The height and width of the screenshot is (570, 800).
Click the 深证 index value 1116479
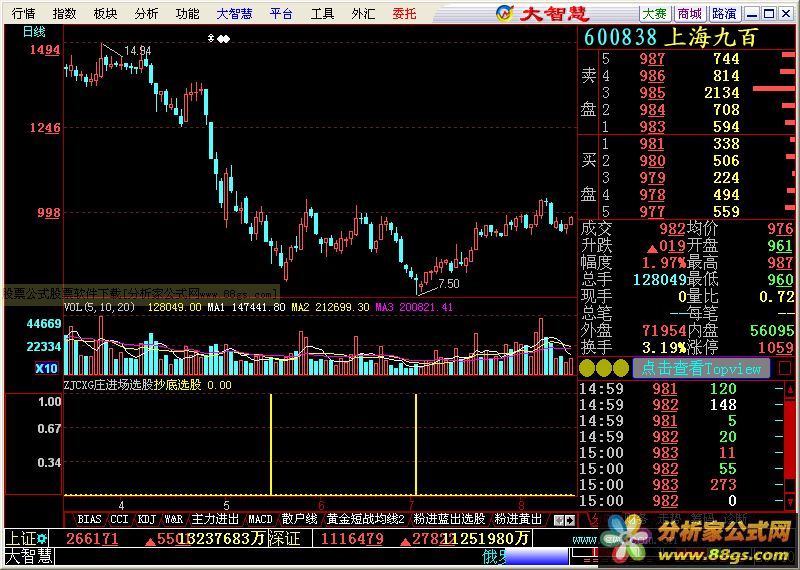[x=351, y=538]
